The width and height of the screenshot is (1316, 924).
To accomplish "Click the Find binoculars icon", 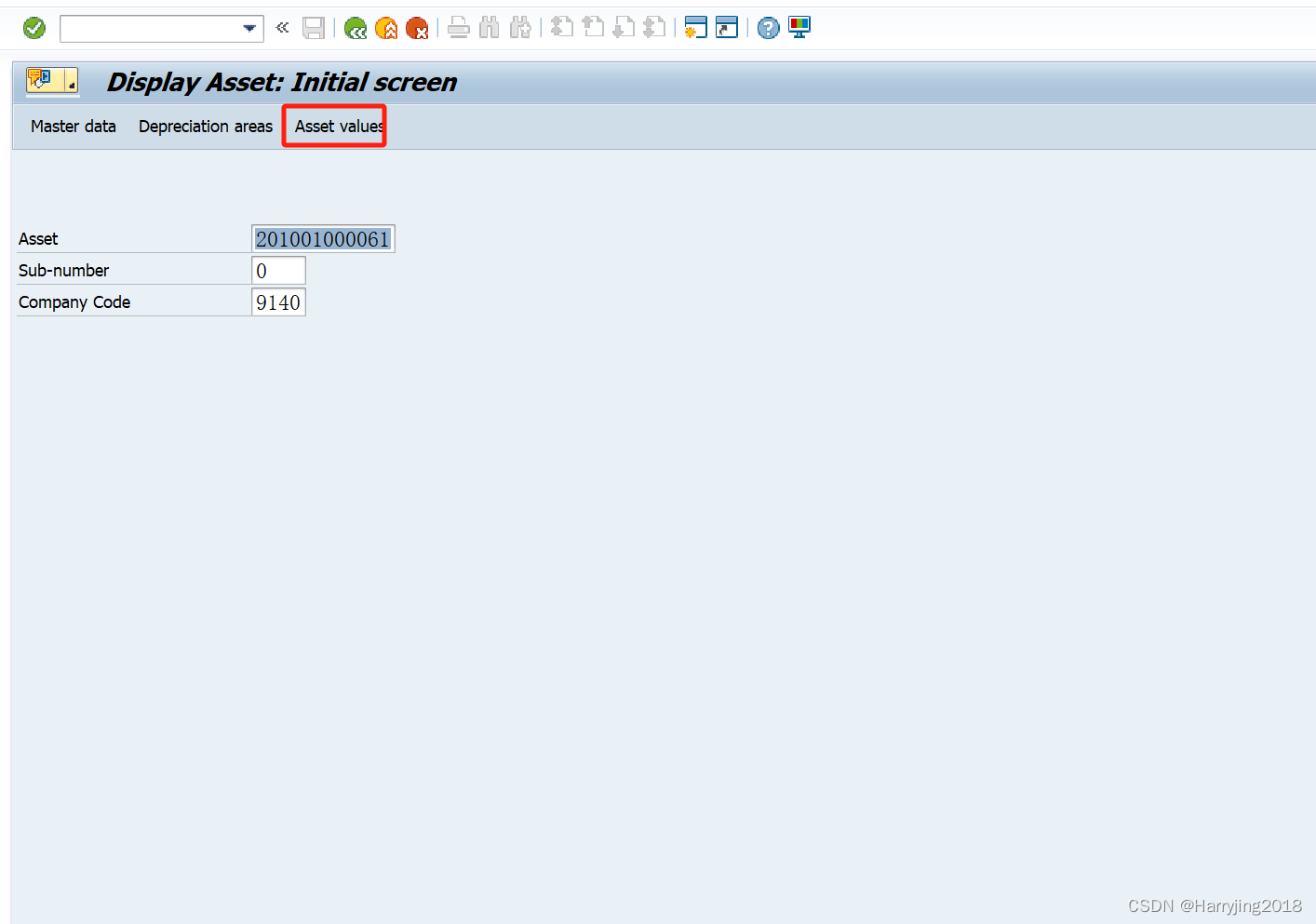I will tap(490, 28).
